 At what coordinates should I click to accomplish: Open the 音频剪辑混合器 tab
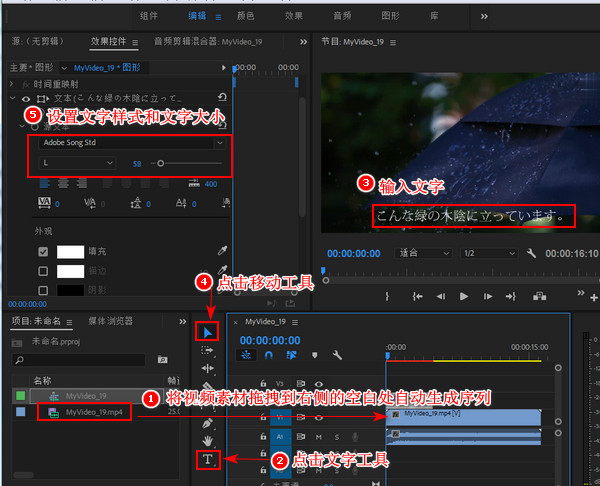coord(208,41)
